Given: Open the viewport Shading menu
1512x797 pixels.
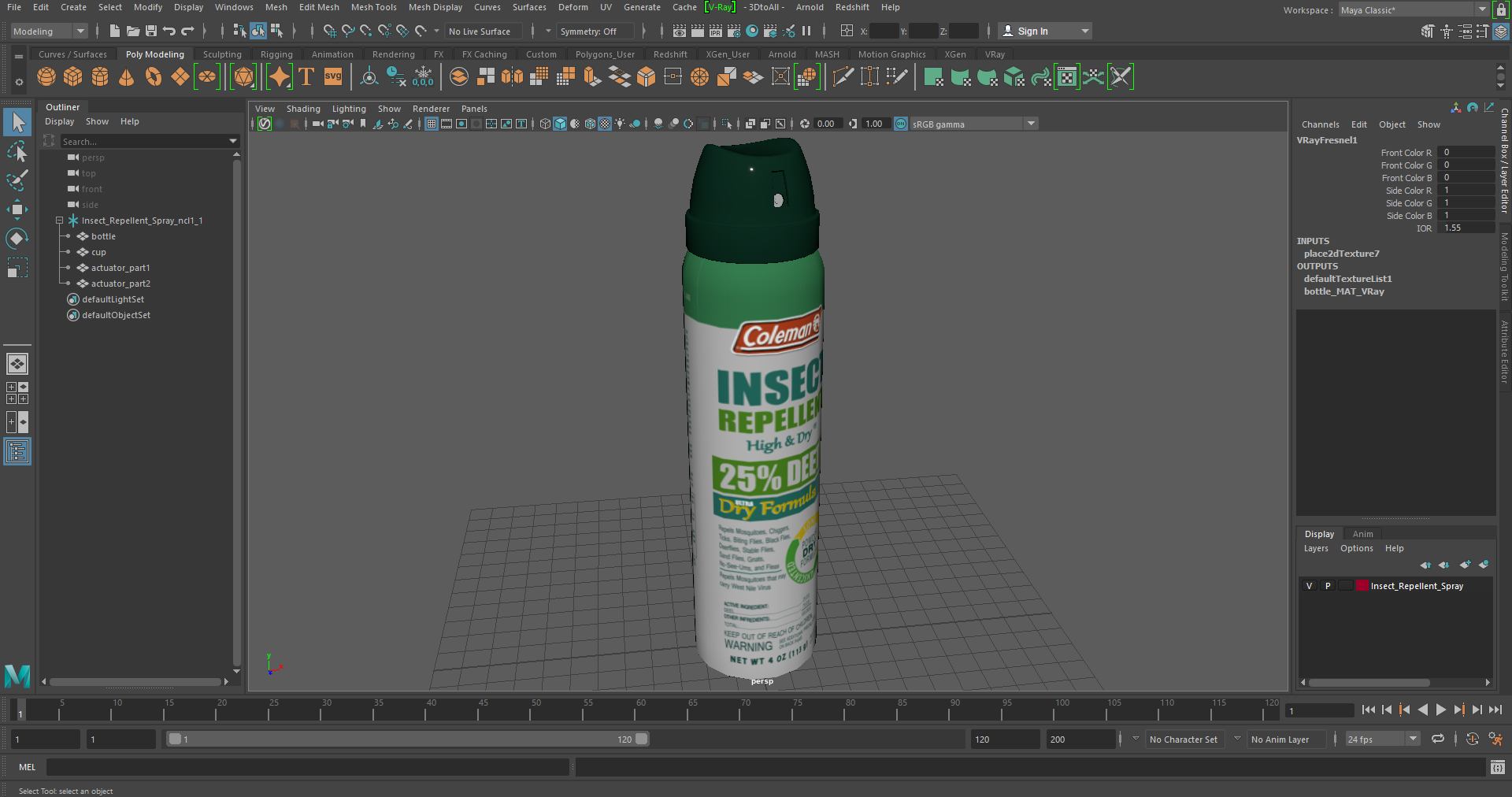Looking at the screenshot, I should (x=303, y=109).
